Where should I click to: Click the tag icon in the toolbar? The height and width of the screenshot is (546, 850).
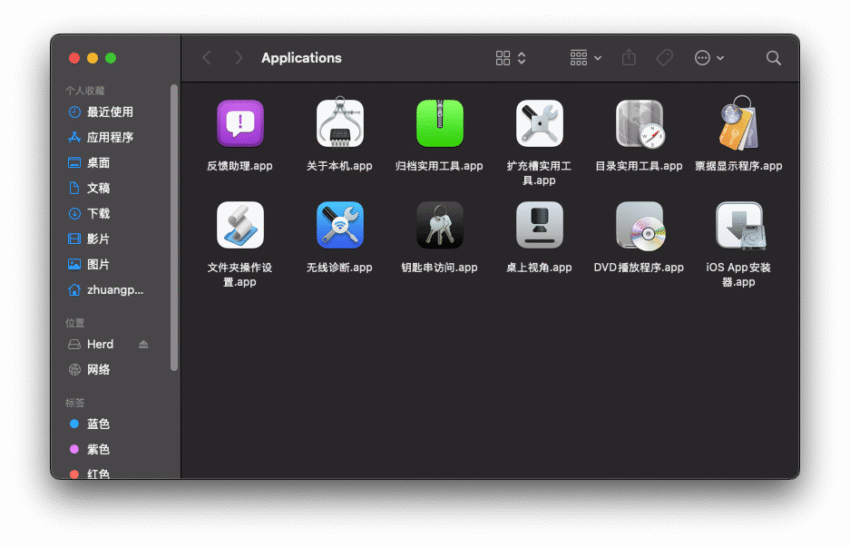665,57
